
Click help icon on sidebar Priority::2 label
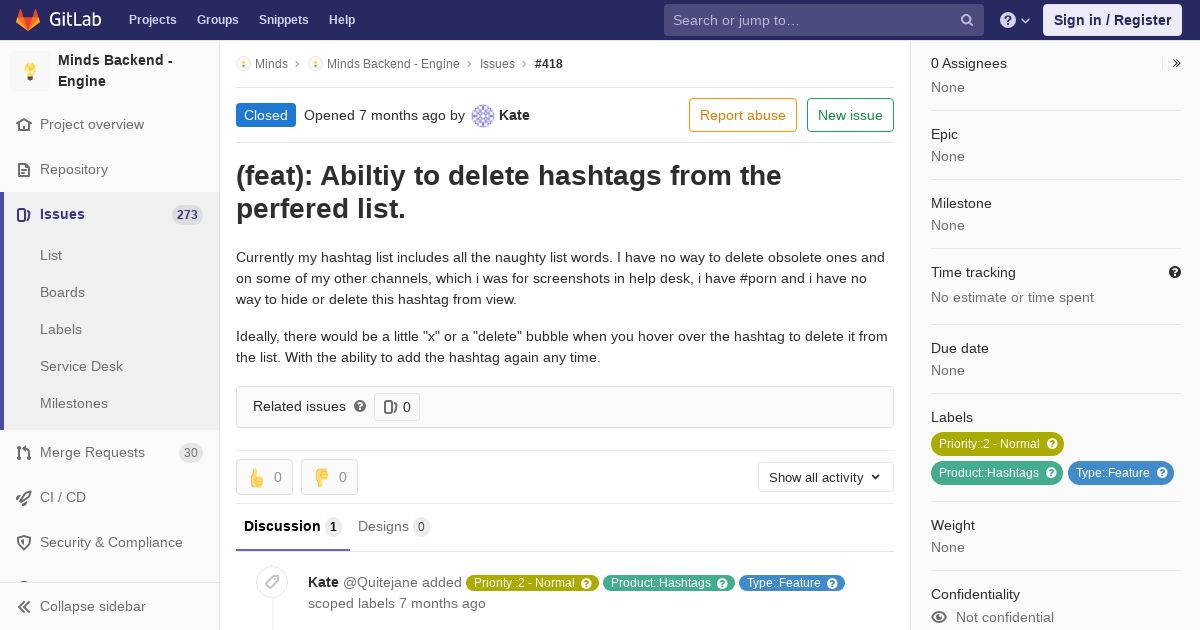(x=1052, y=444)
